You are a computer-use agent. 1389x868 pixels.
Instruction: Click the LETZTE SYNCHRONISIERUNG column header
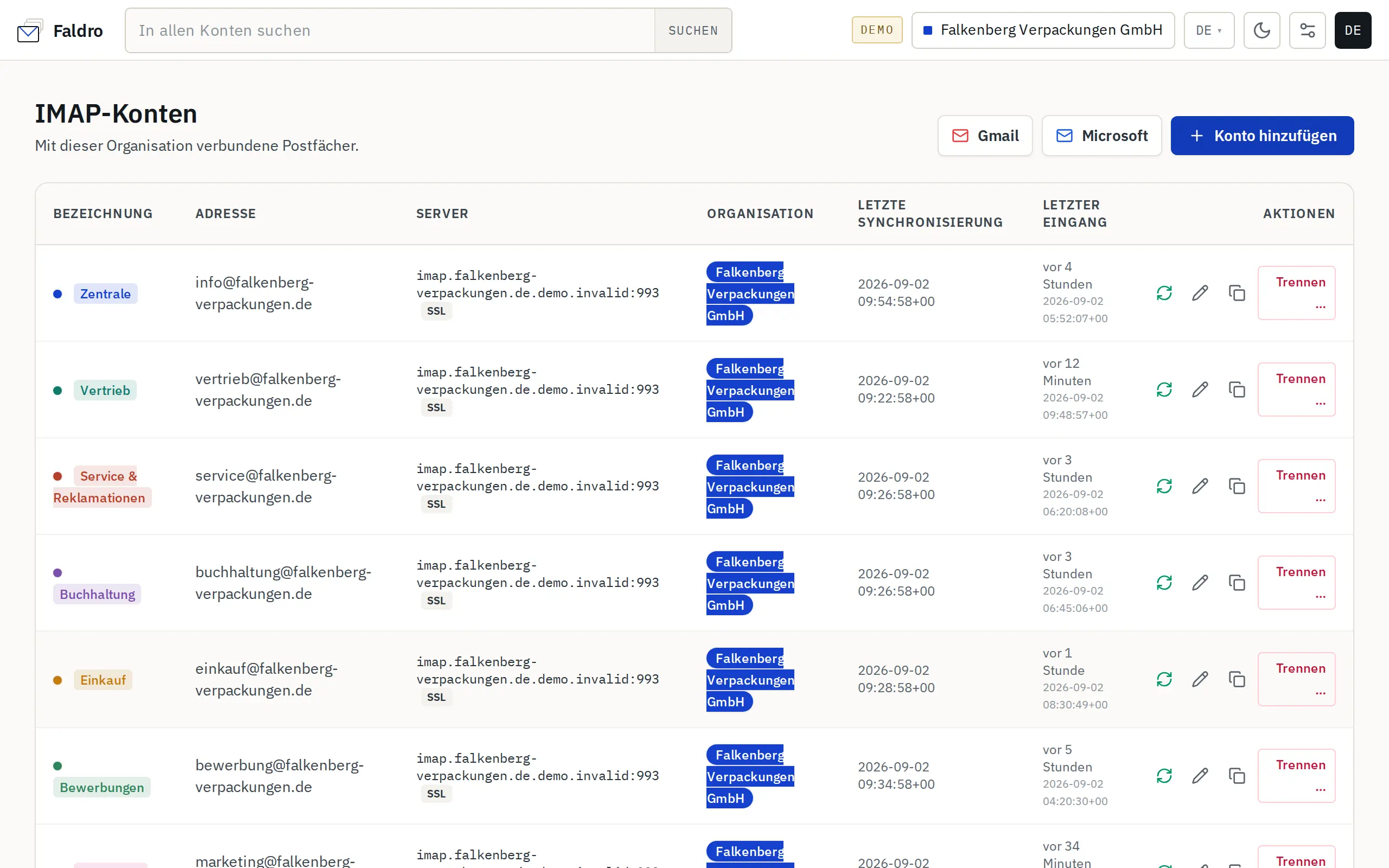pos(930,214)
